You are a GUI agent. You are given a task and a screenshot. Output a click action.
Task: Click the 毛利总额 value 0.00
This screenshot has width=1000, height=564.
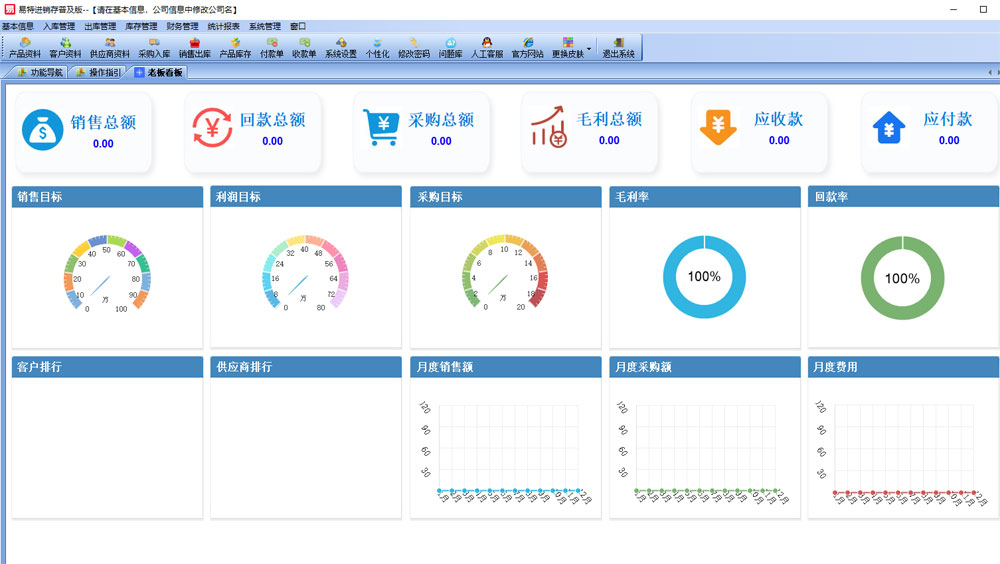tap(609, 140)
